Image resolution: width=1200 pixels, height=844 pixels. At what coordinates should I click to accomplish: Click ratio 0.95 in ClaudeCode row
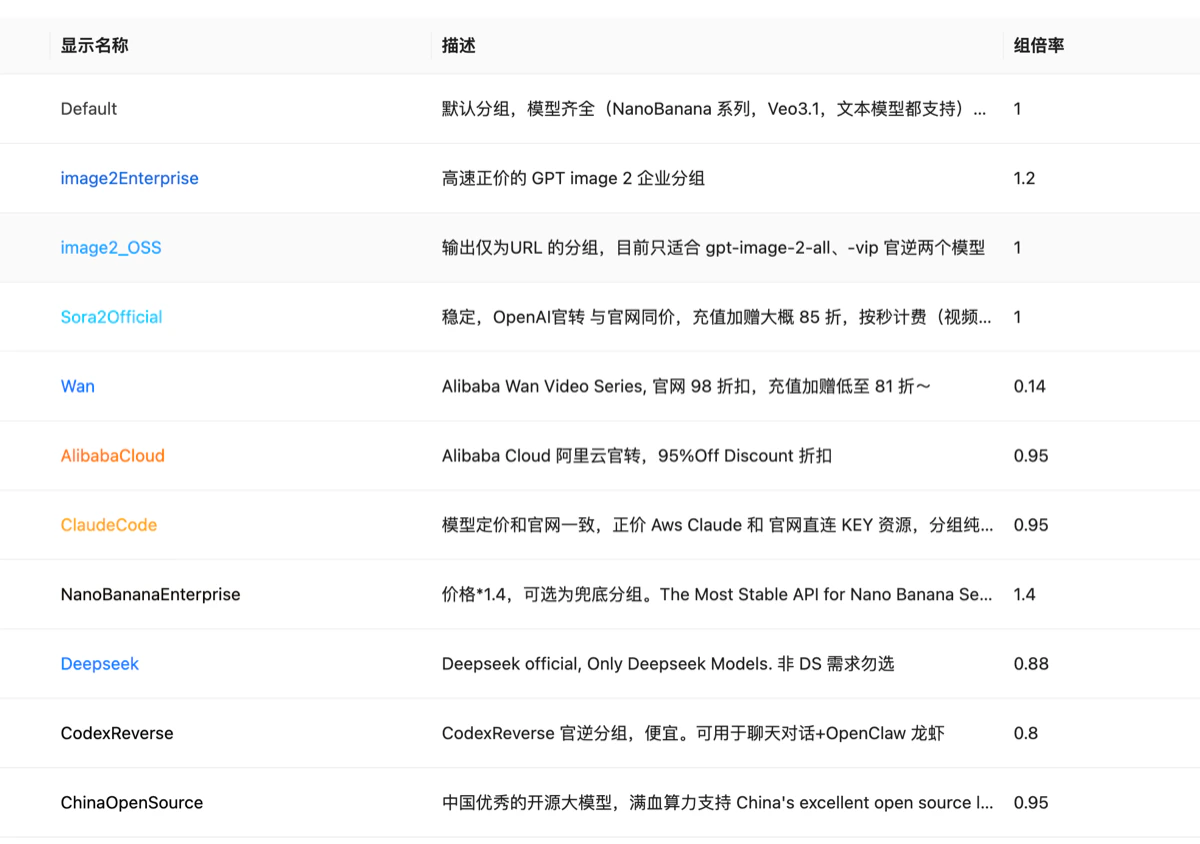tap(1031, 525)
